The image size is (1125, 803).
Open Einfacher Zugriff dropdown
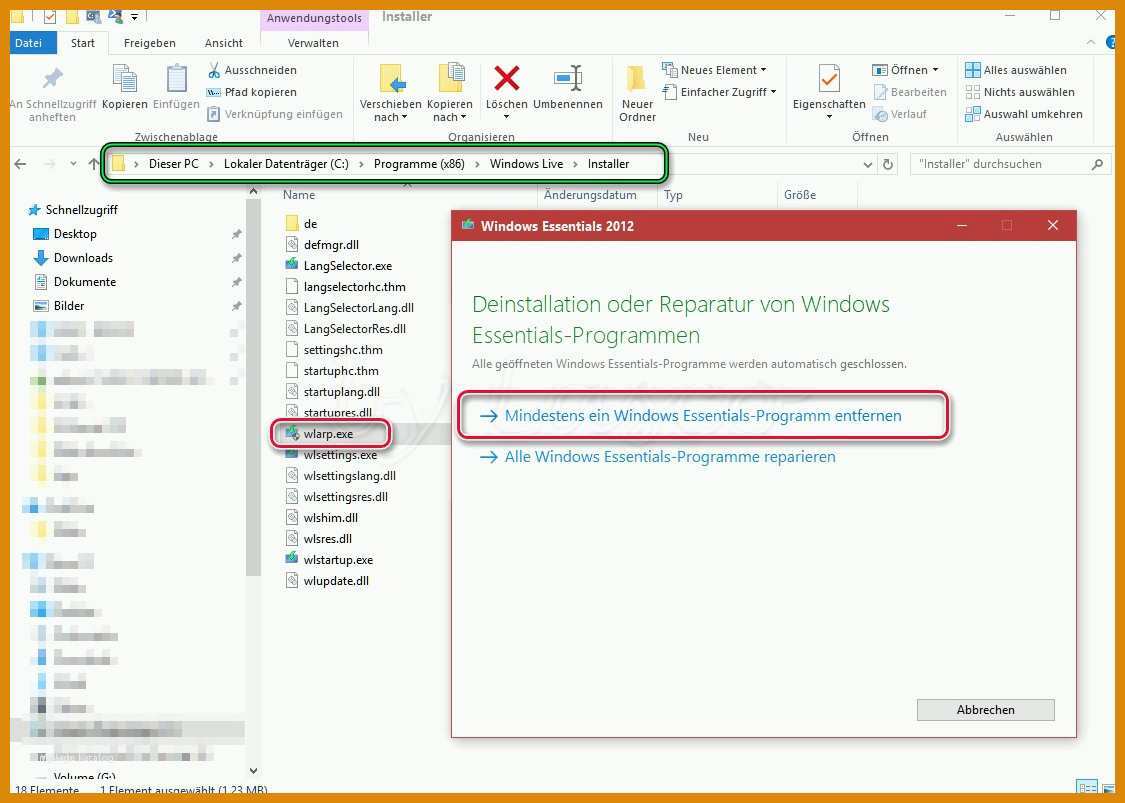pos(720,92)
